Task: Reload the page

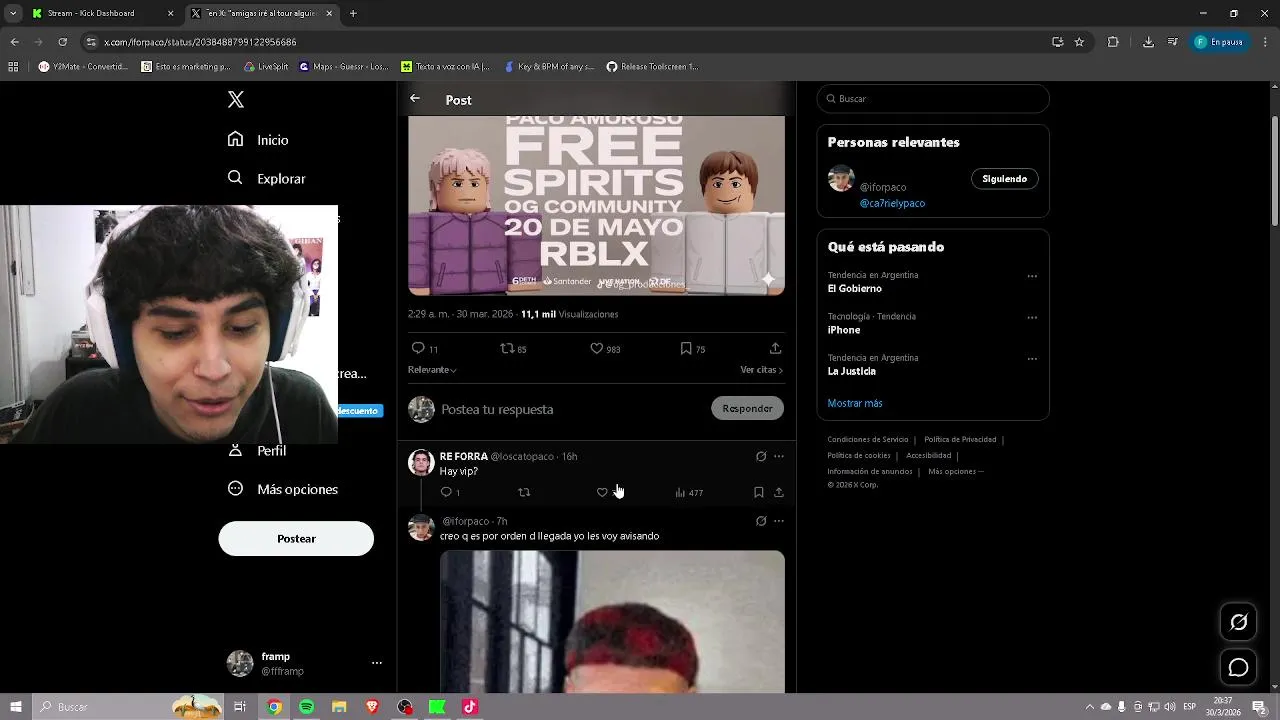Action: 62,42
